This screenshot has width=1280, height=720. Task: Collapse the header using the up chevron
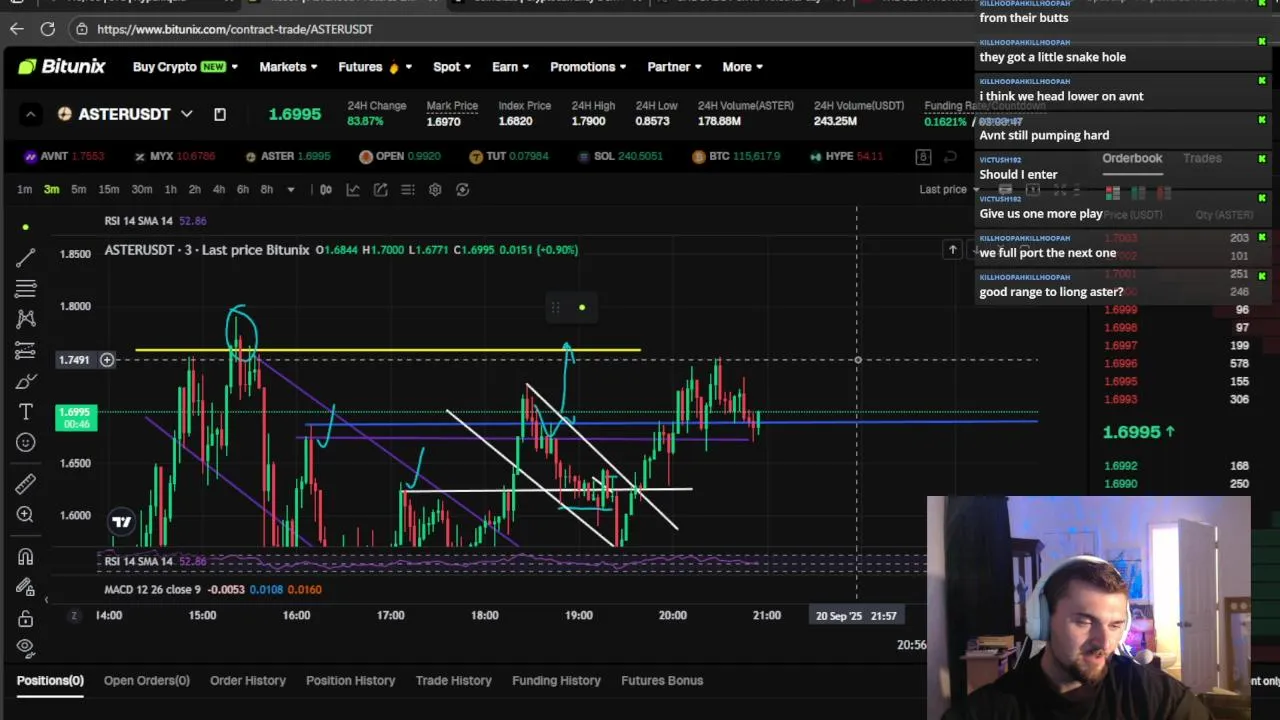point(30,114)
